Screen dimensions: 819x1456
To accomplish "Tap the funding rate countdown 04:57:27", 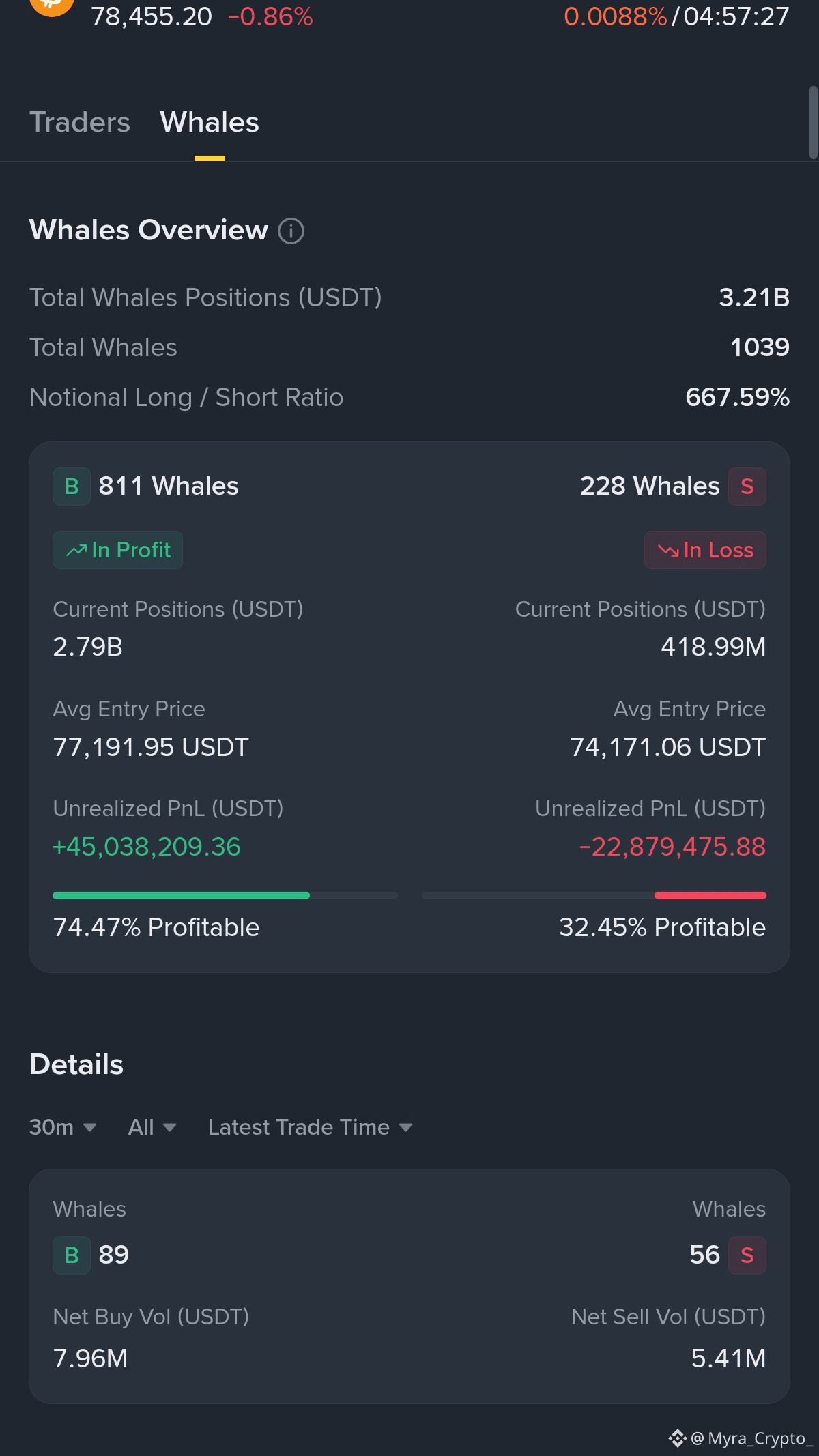I will click(x=736, y=16).
